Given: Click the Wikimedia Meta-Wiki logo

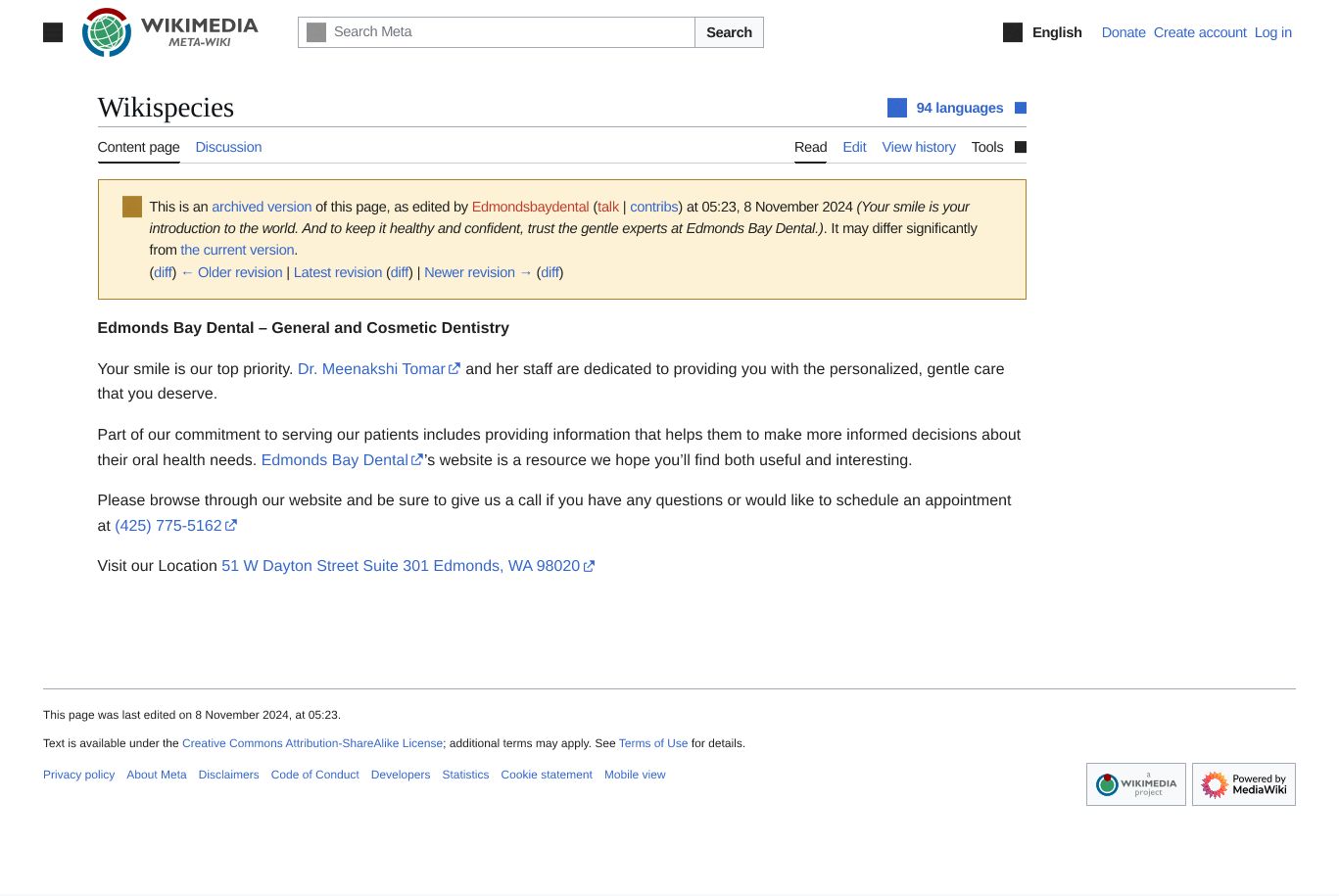Looking at the screenshot, I should point(170,32).
